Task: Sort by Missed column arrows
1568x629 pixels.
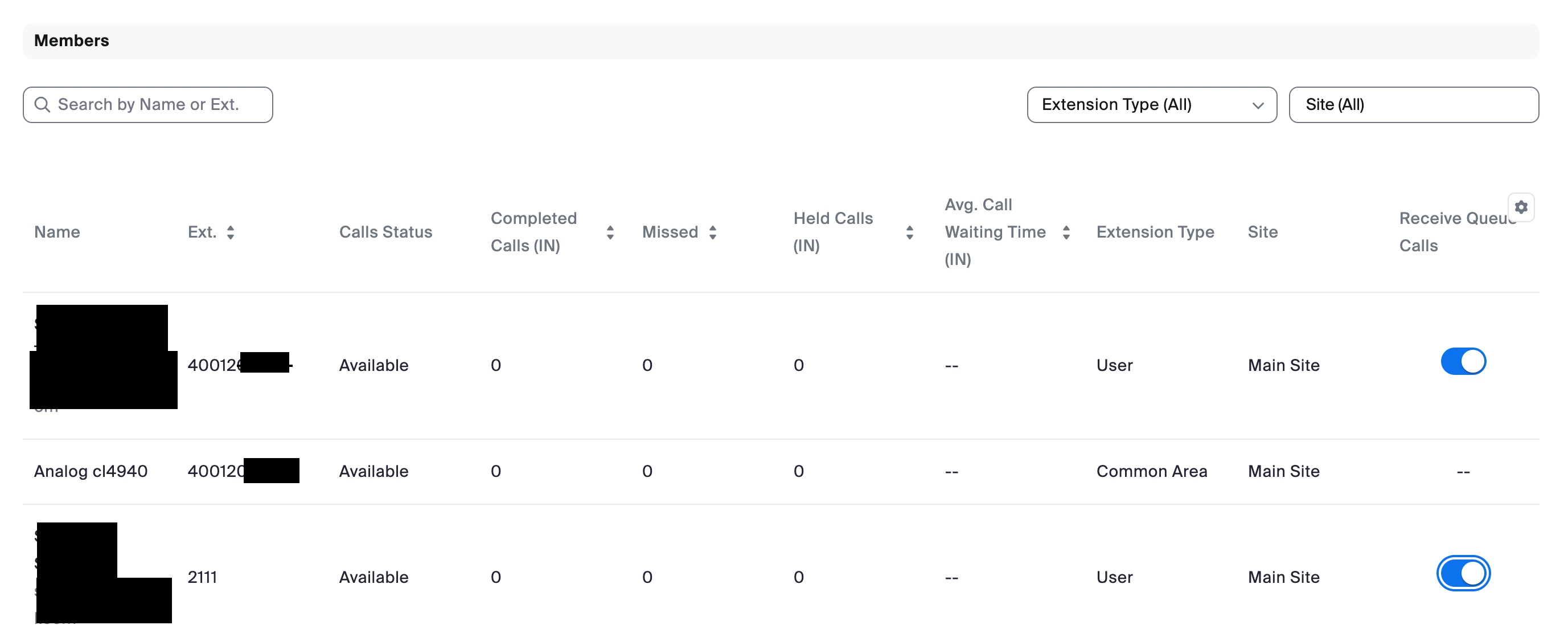Action: point(712,232)
